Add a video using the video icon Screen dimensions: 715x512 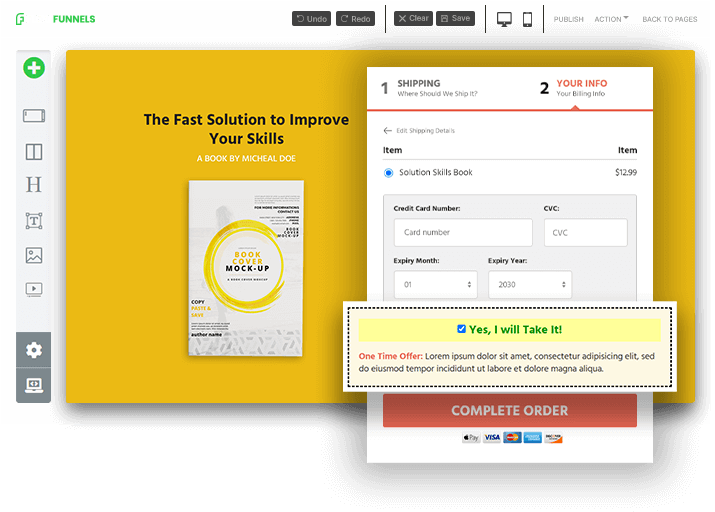[x=34, y=289]
